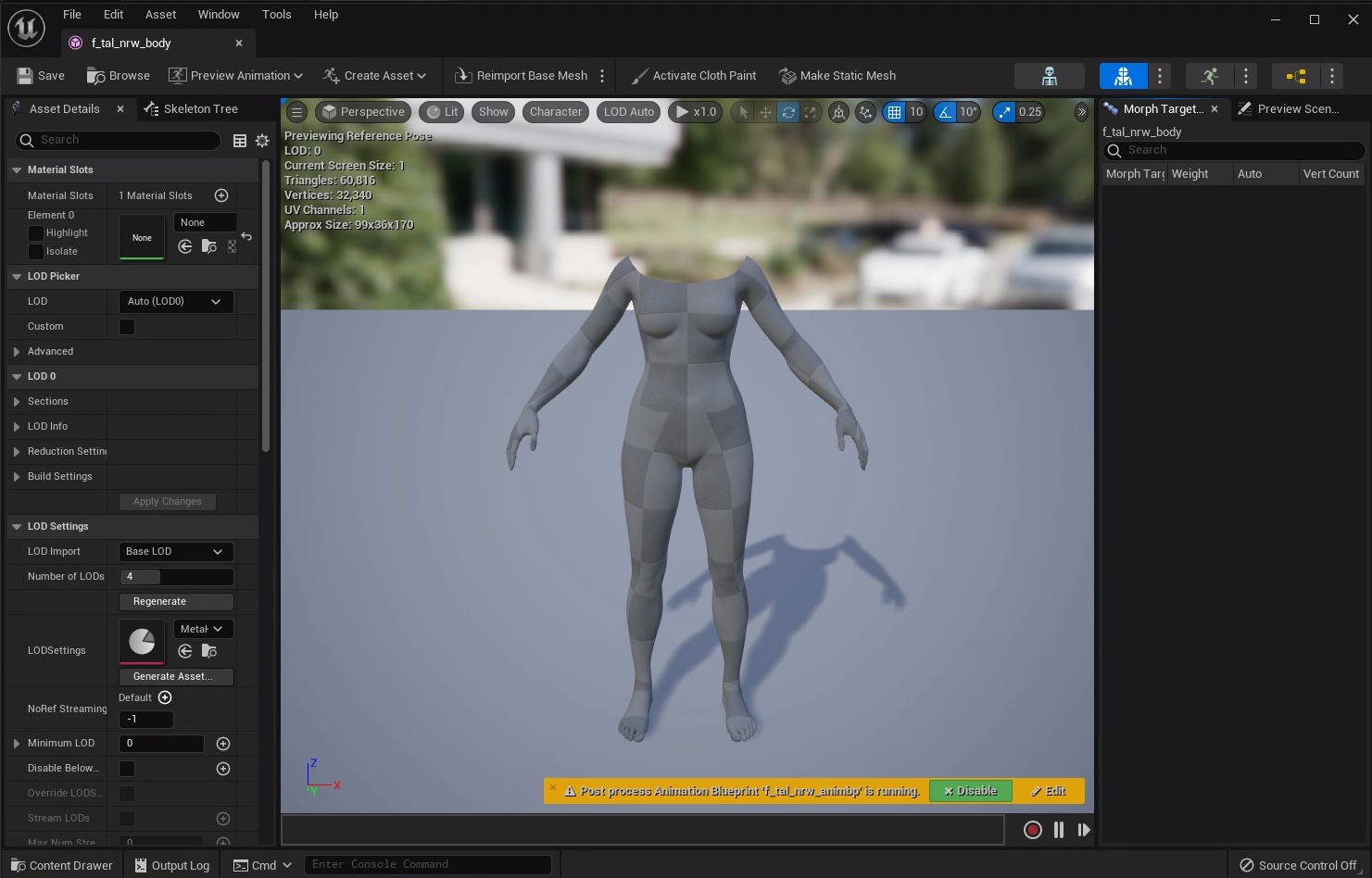
Task: Open Asset Details settings gear
Action: pyautogui.click(x=262, y=141)
